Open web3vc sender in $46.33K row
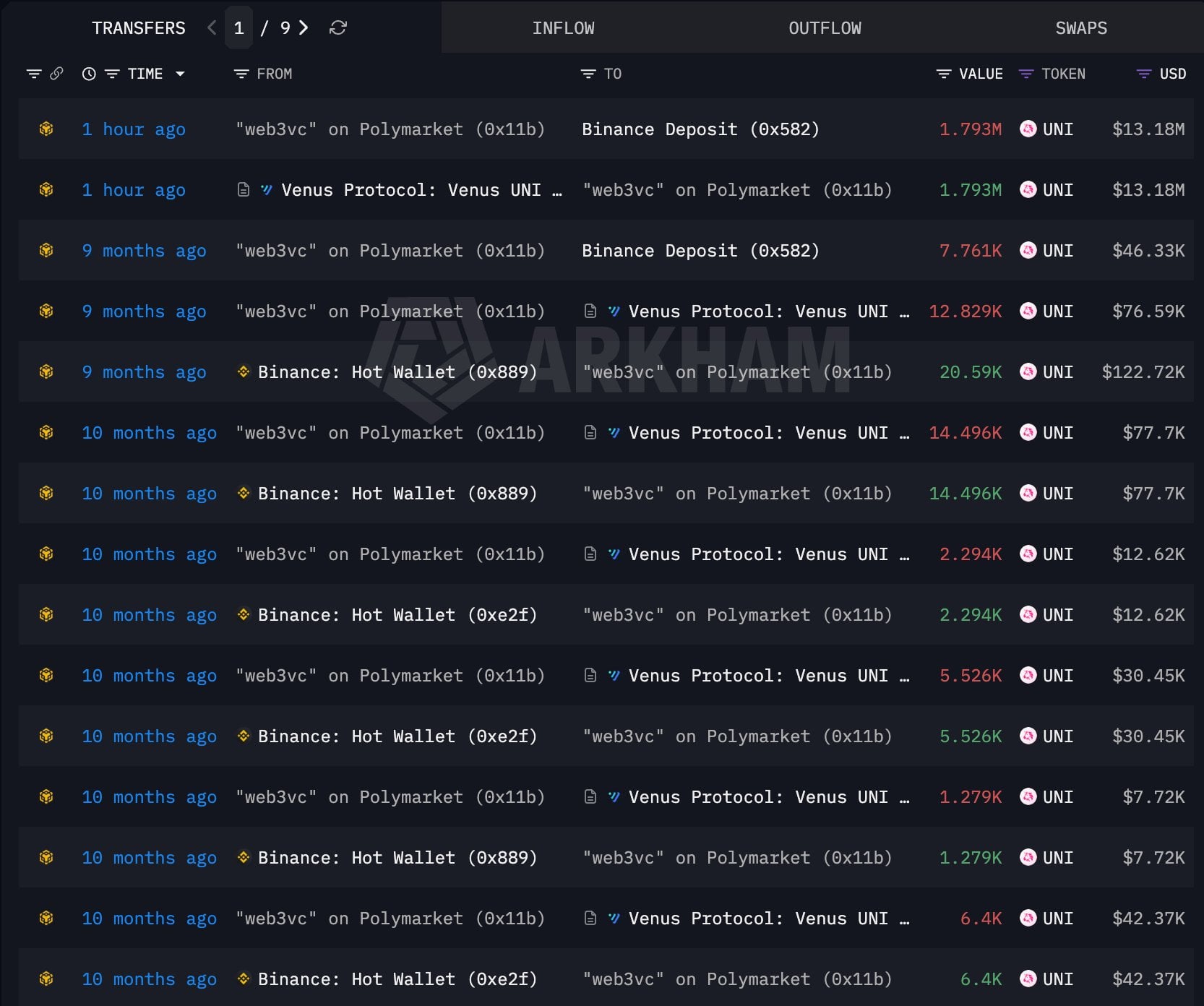Image resolution: width=1204 pixels, height=1006 pixels. coord(390,250)
